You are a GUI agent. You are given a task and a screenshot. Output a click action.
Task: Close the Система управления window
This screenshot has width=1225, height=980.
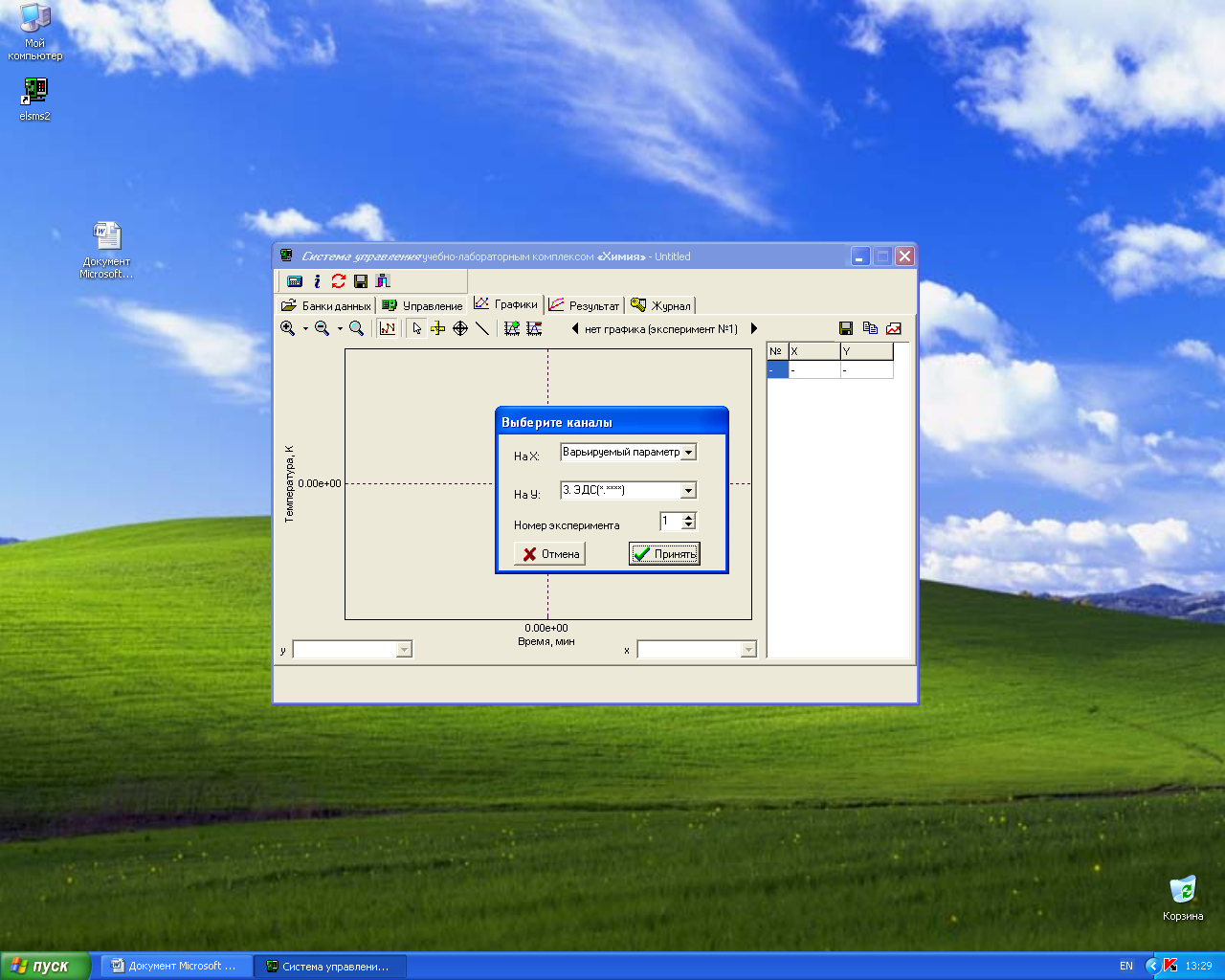[904, 256]
